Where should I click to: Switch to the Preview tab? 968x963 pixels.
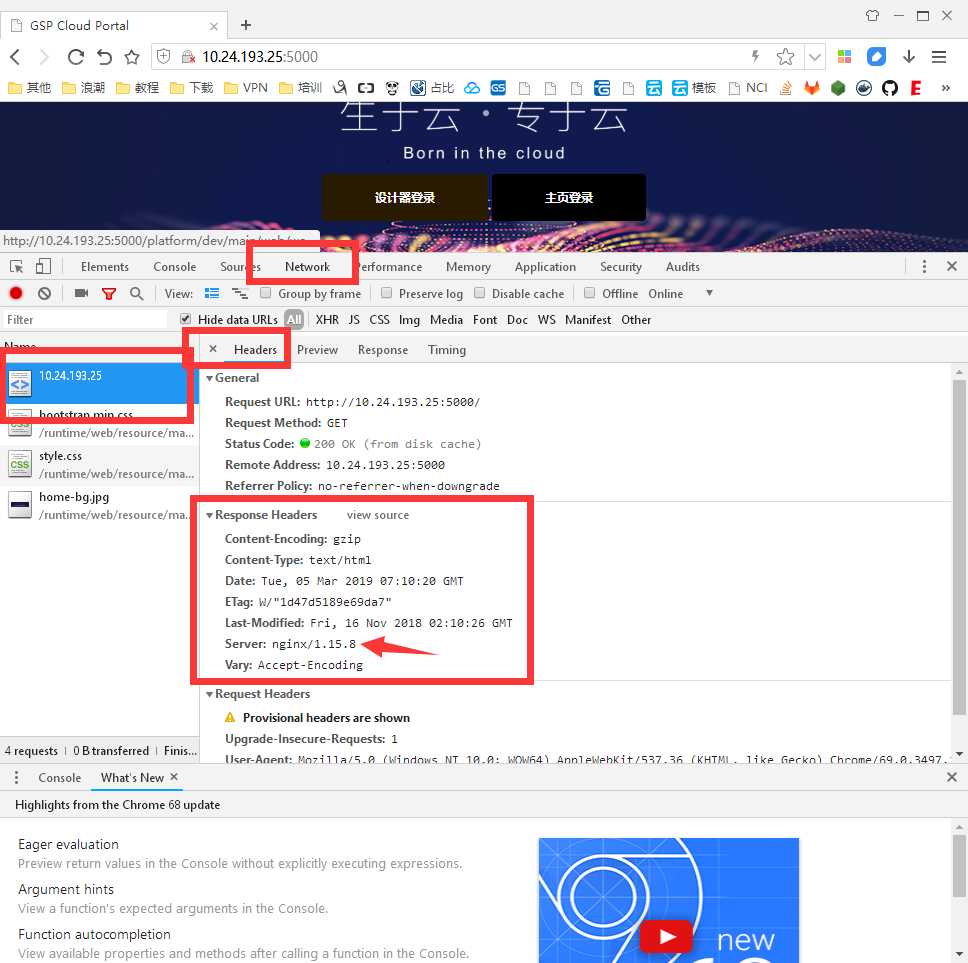pos(317,350)
